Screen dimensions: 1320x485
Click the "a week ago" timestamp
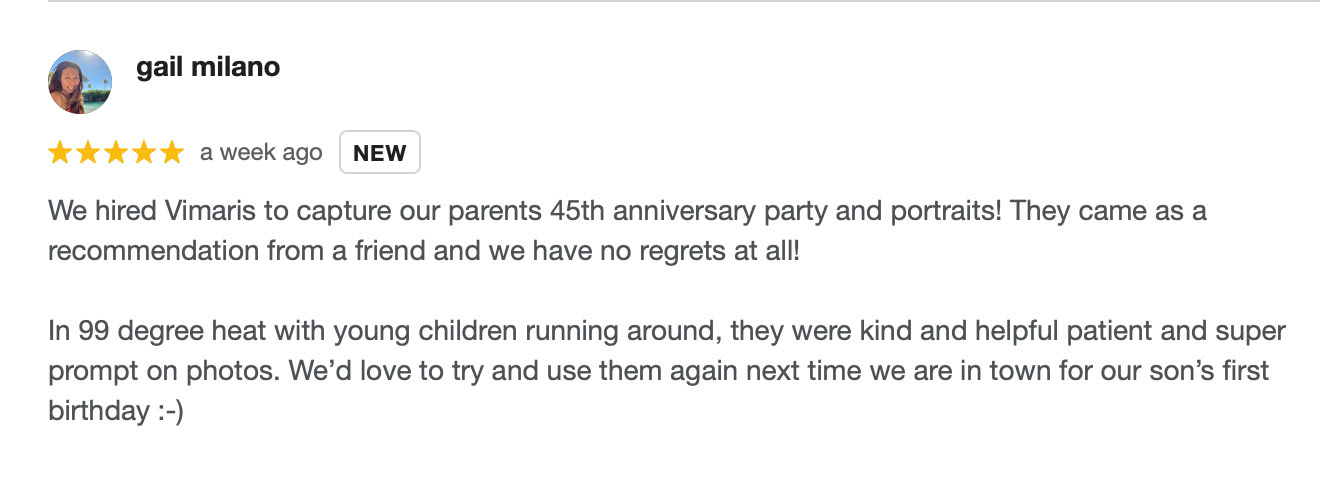(261, 153)
